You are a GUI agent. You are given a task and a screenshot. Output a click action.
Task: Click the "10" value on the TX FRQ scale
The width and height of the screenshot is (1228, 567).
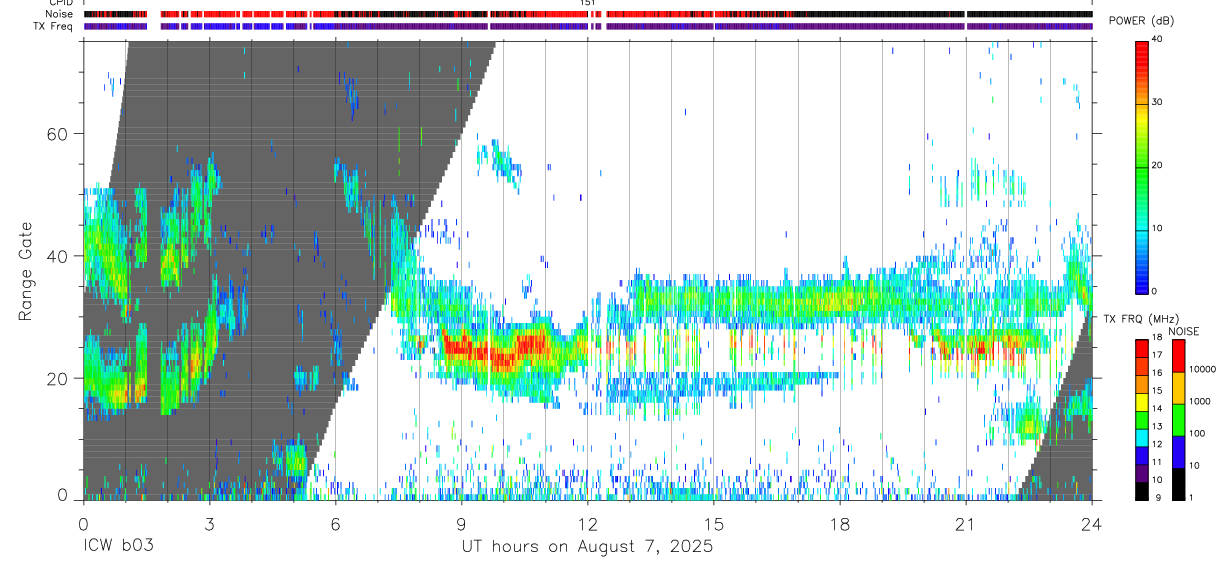pyautogui.click(x=1157, y=481)
